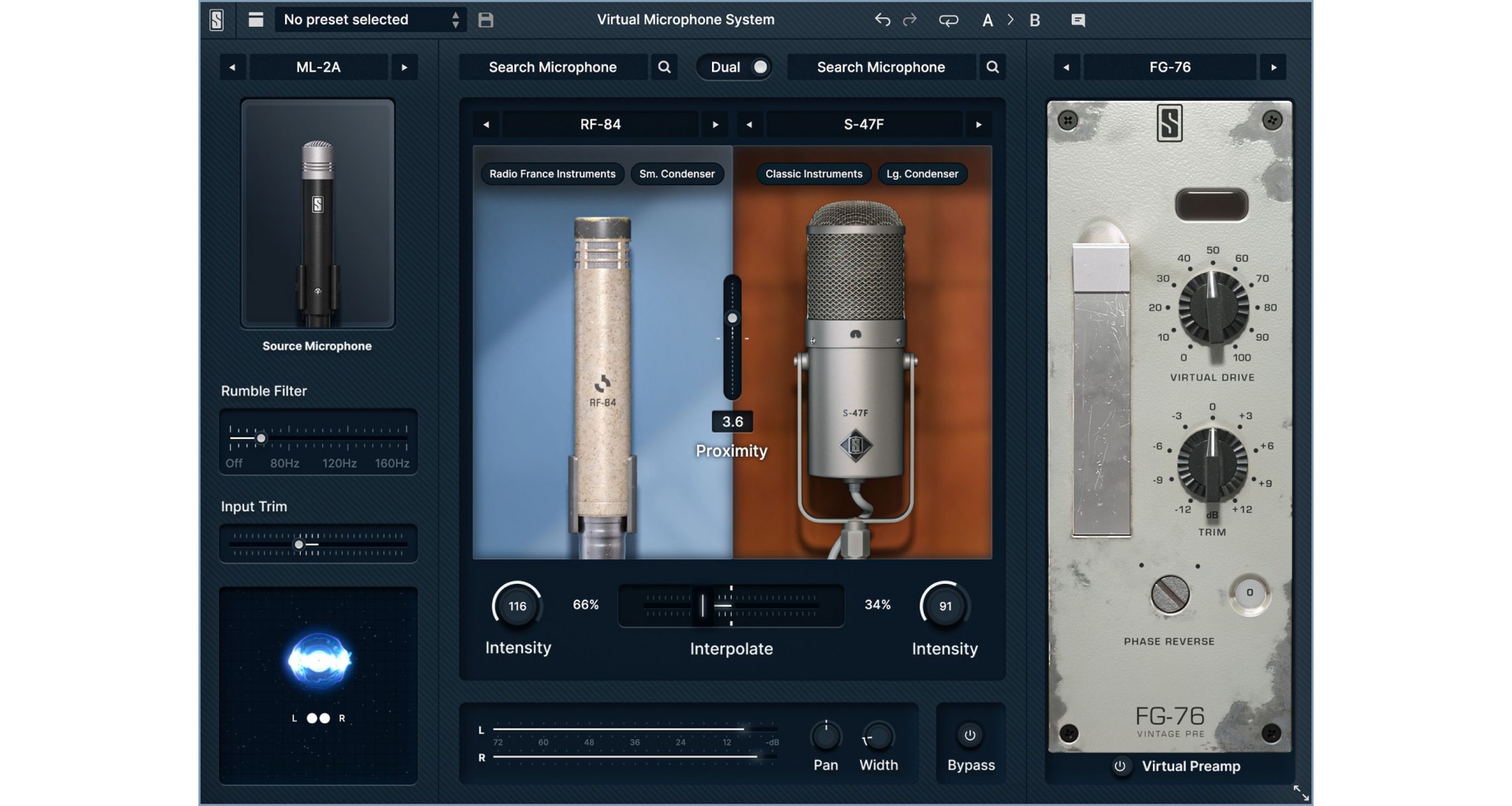Select the A comparison state

pos(988,20)
